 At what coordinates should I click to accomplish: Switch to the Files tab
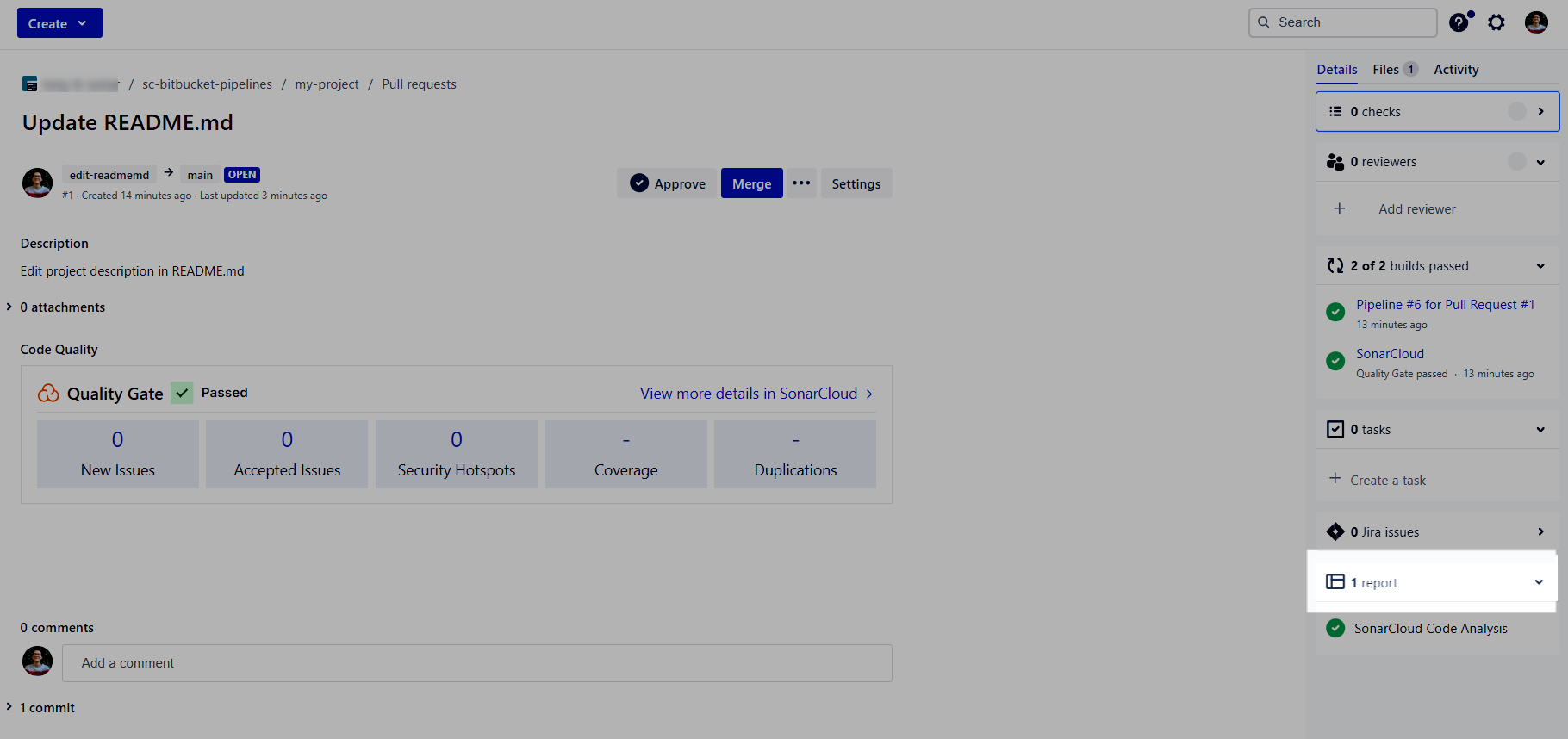(x=1385, y=70)
